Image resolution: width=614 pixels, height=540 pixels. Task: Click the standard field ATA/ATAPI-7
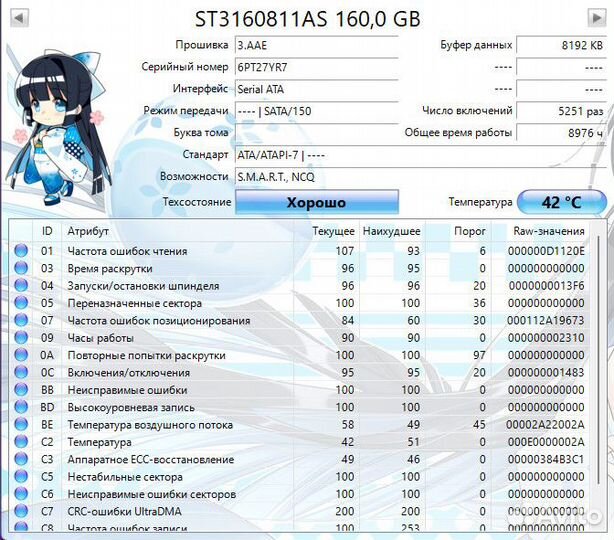click(x=421, y=155)
